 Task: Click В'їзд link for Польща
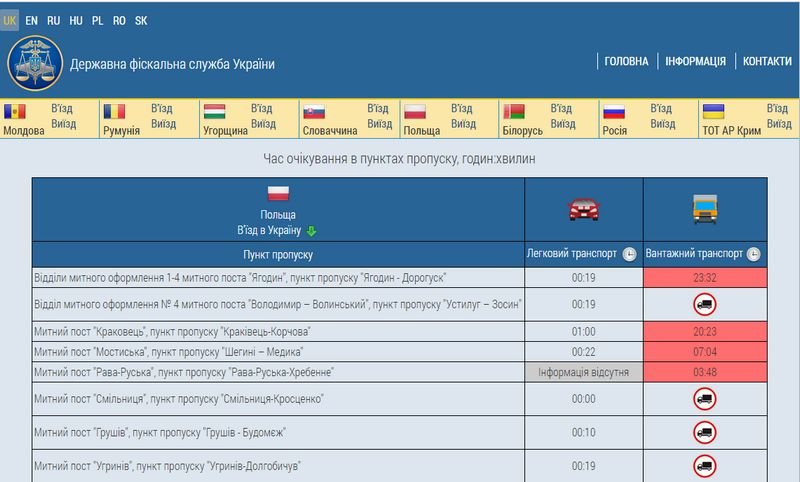pos(462,108)
